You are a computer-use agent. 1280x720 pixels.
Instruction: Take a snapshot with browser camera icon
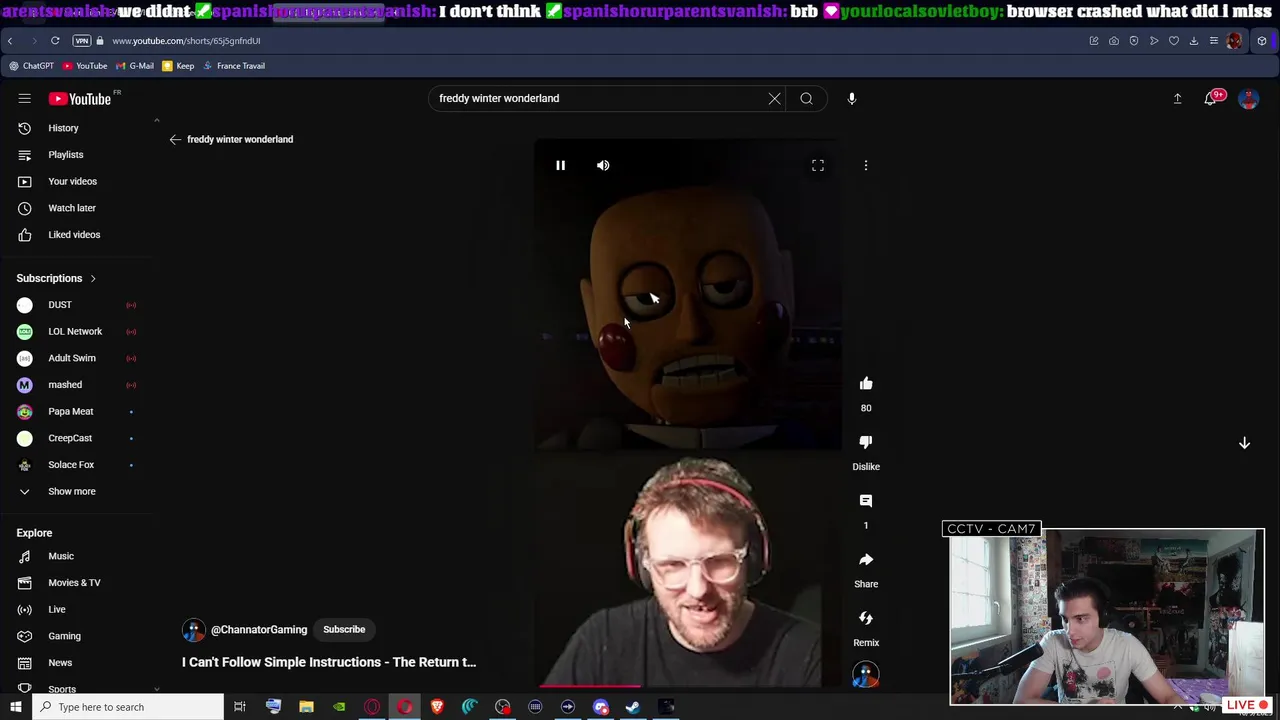pyautogui.click(x=1114, y=41)
